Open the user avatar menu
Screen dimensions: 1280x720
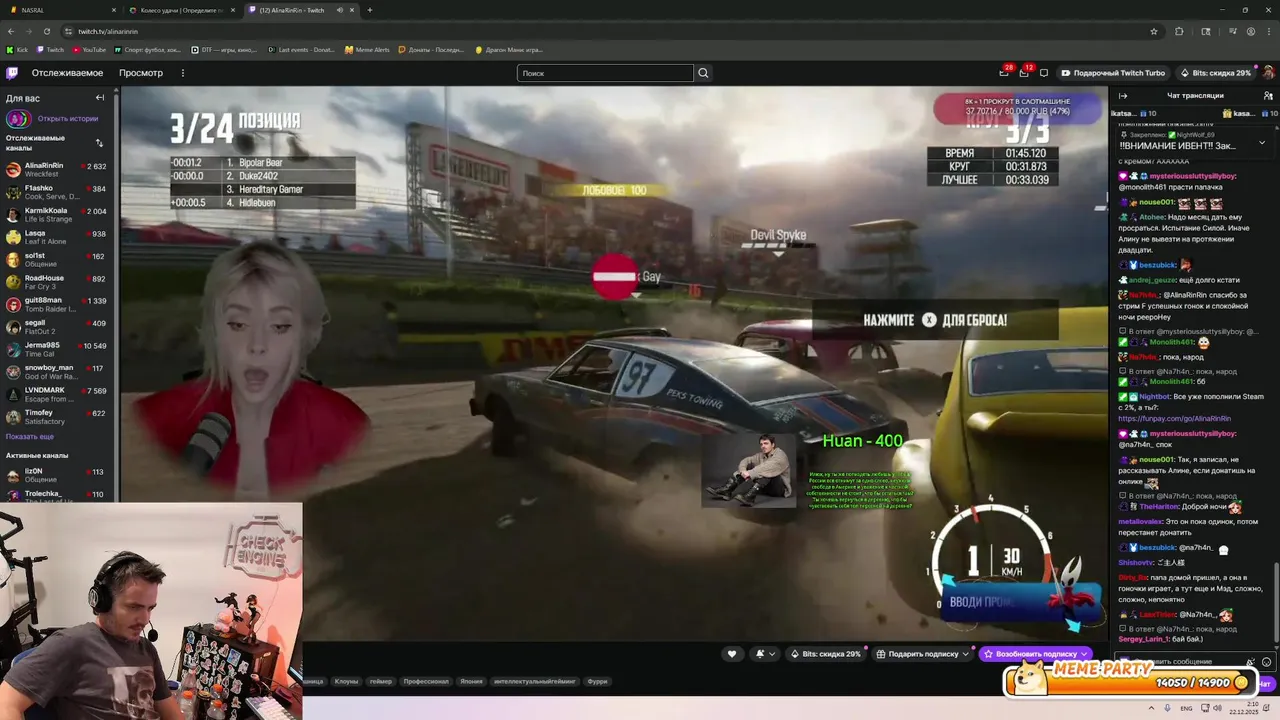click(1269, 73)
